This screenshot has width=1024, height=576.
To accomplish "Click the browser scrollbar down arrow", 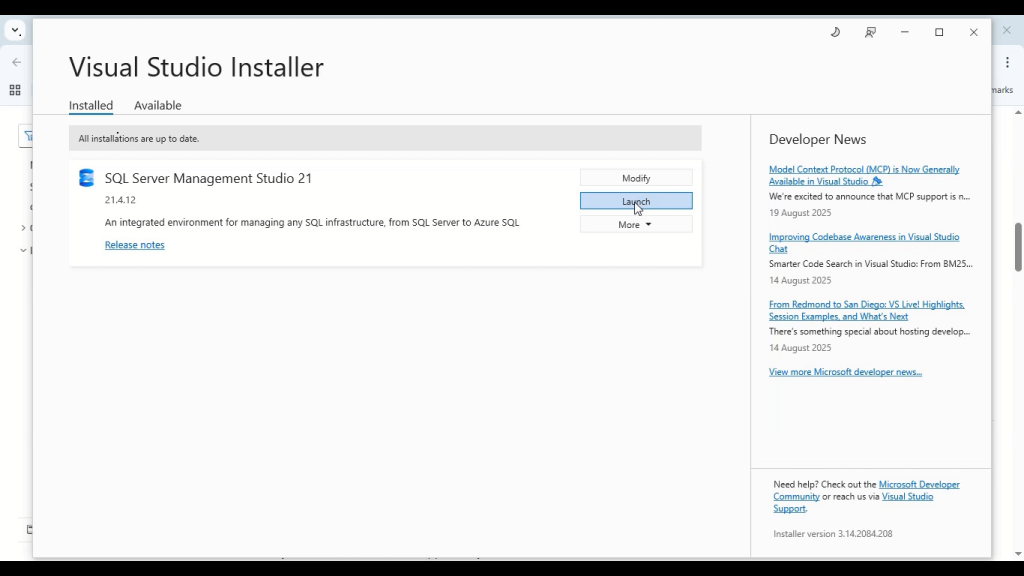I will point(1017,554).
